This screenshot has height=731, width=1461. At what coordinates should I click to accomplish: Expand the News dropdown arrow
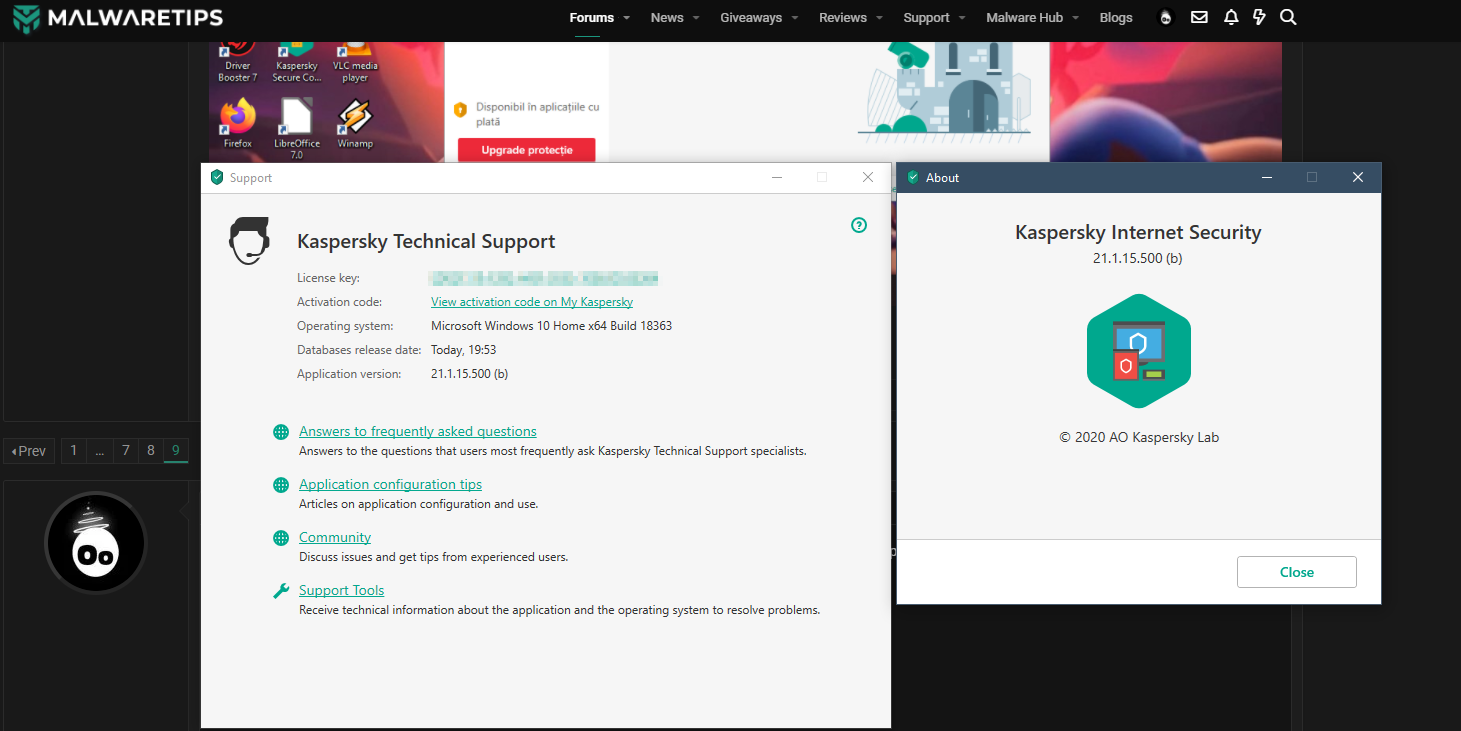(x=696, y=18)
